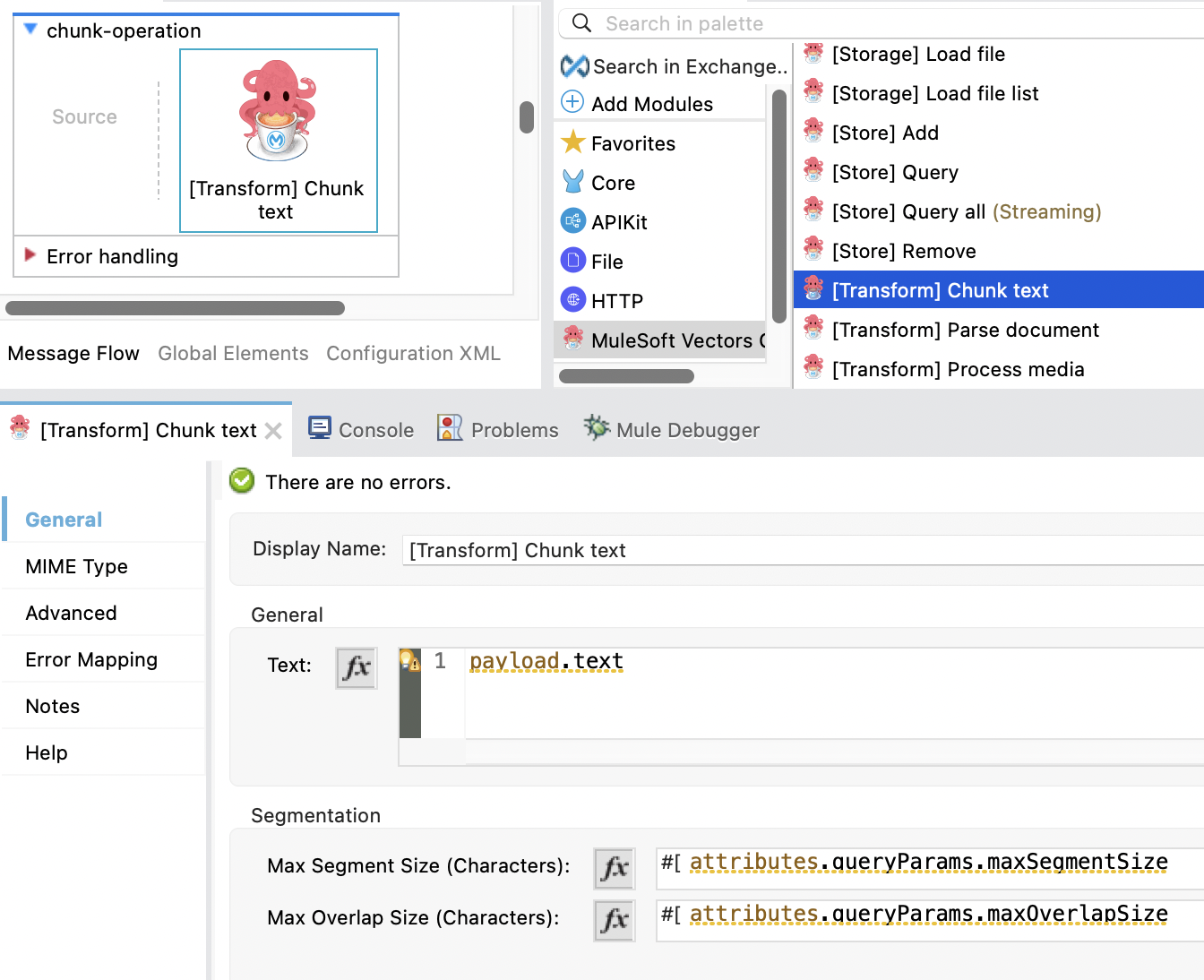Click the [Transform] Chunk text palette icon
The height and width of the screenshot is (980, 1204).
point(813,288)
